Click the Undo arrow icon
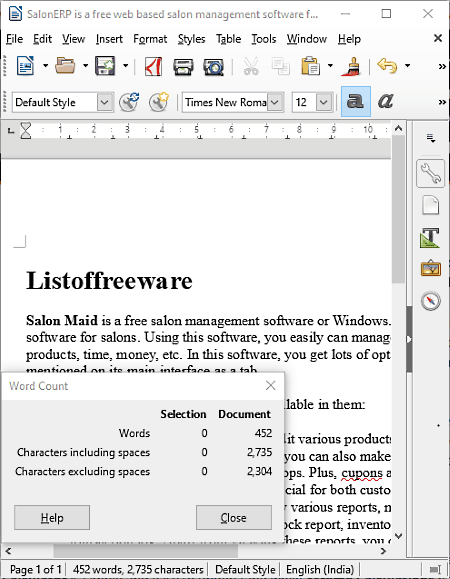The image size is (450, 579). pos(387,66)
